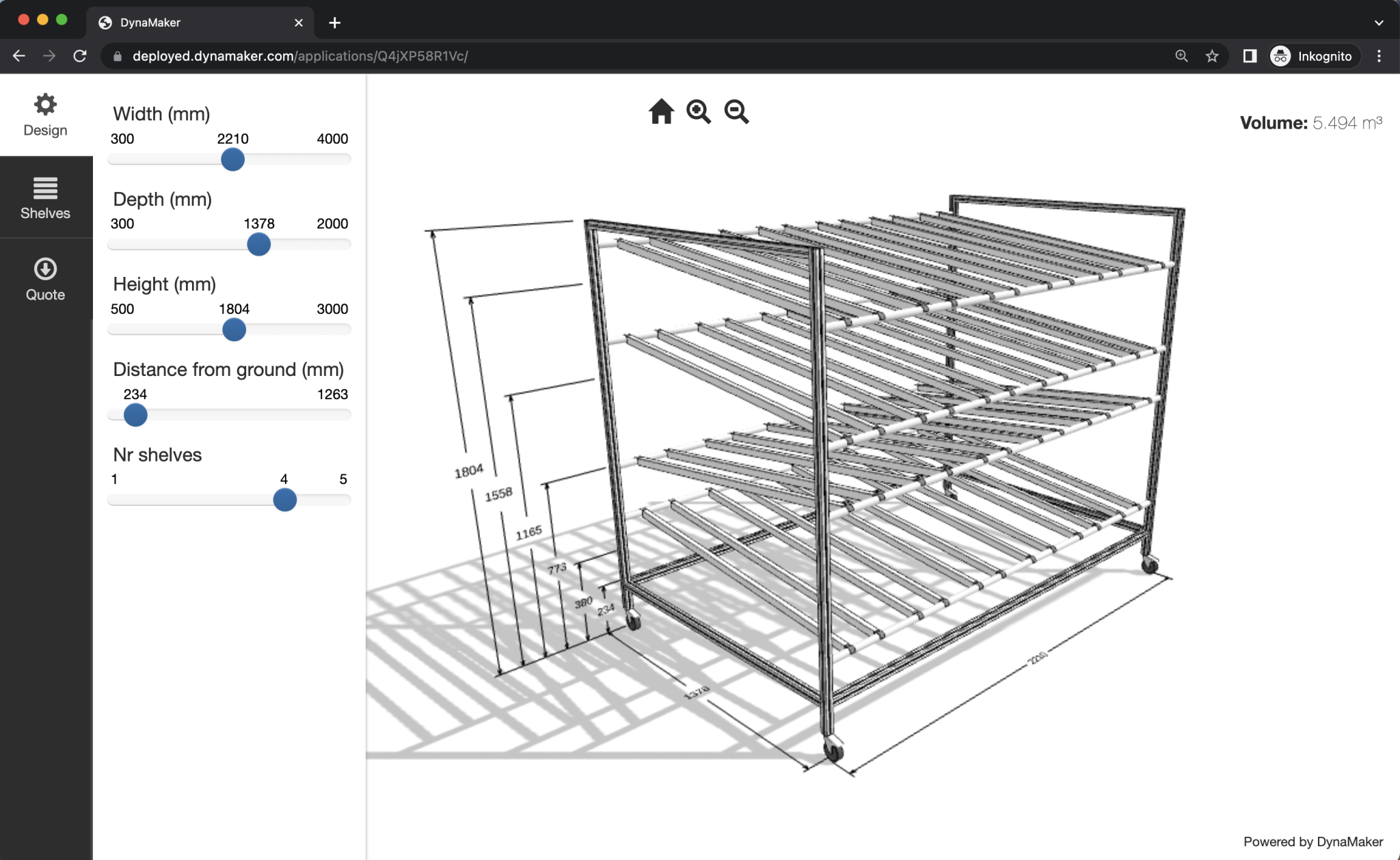
Task: Open the Inkognito profile menu
Action: point(1310,56)
